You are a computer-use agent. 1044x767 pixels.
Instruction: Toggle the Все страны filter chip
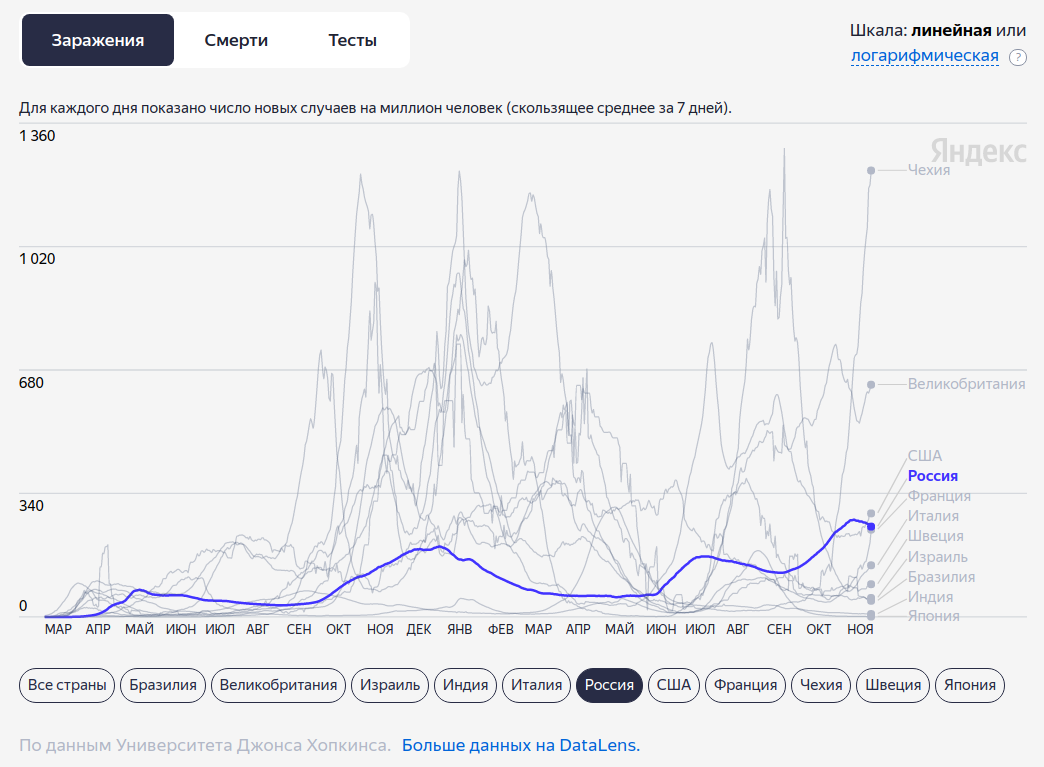[x=66, y=685]
